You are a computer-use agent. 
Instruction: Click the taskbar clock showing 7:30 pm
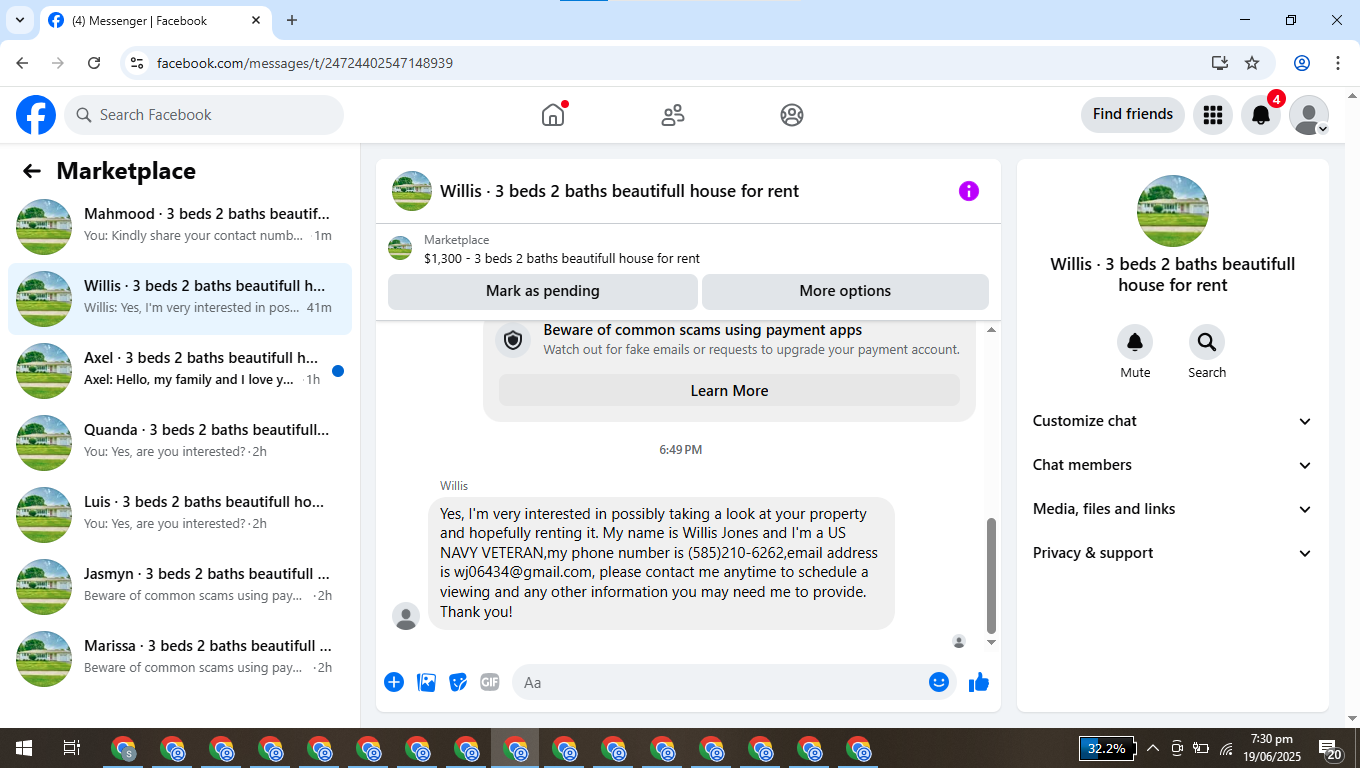[x=1271, y=748]
